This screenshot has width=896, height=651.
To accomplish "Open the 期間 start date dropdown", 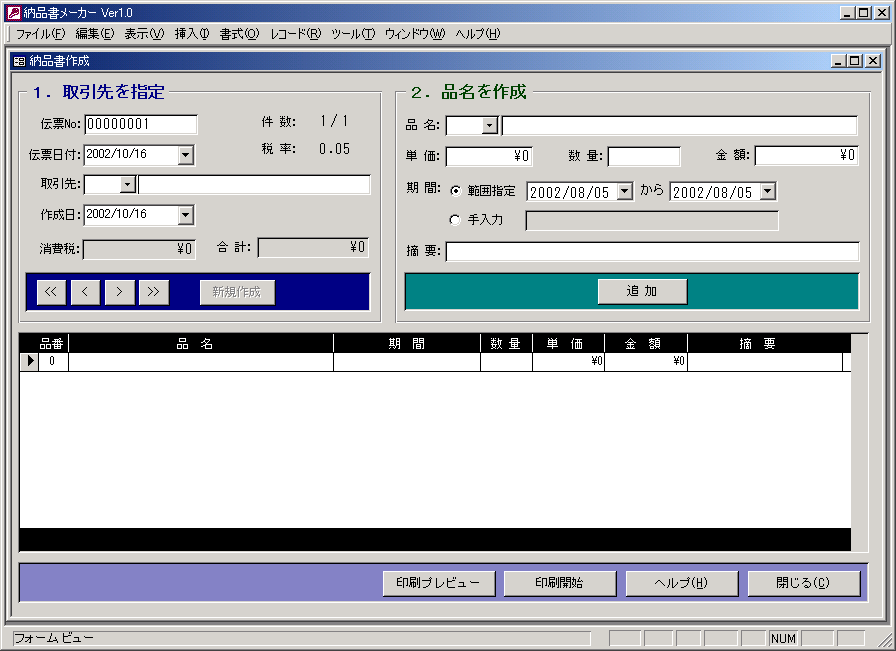I will coord(625,191).
